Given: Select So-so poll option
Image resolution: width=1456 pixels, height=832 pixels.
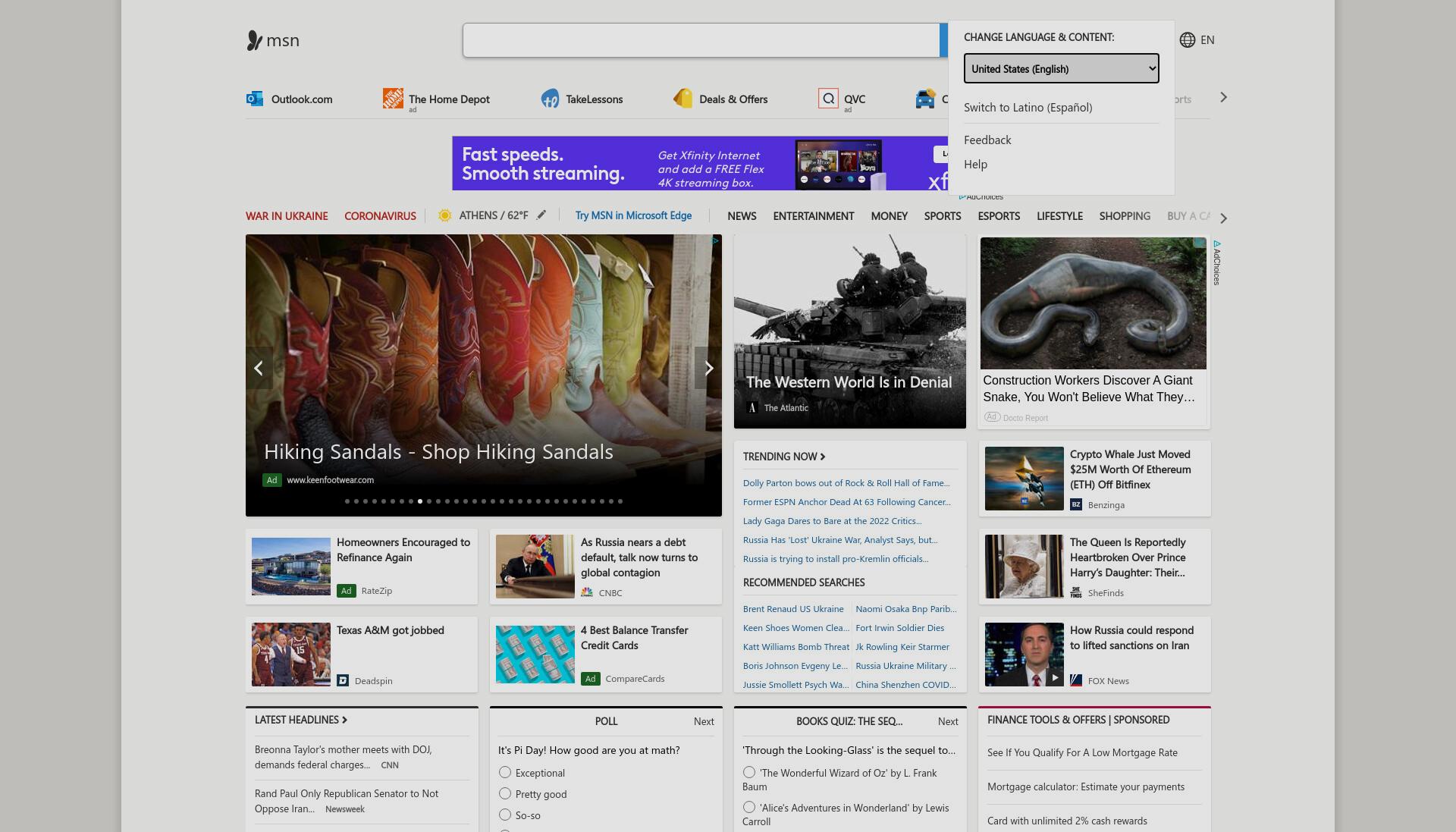Looking at the screenshot, I should pos(505,815).
